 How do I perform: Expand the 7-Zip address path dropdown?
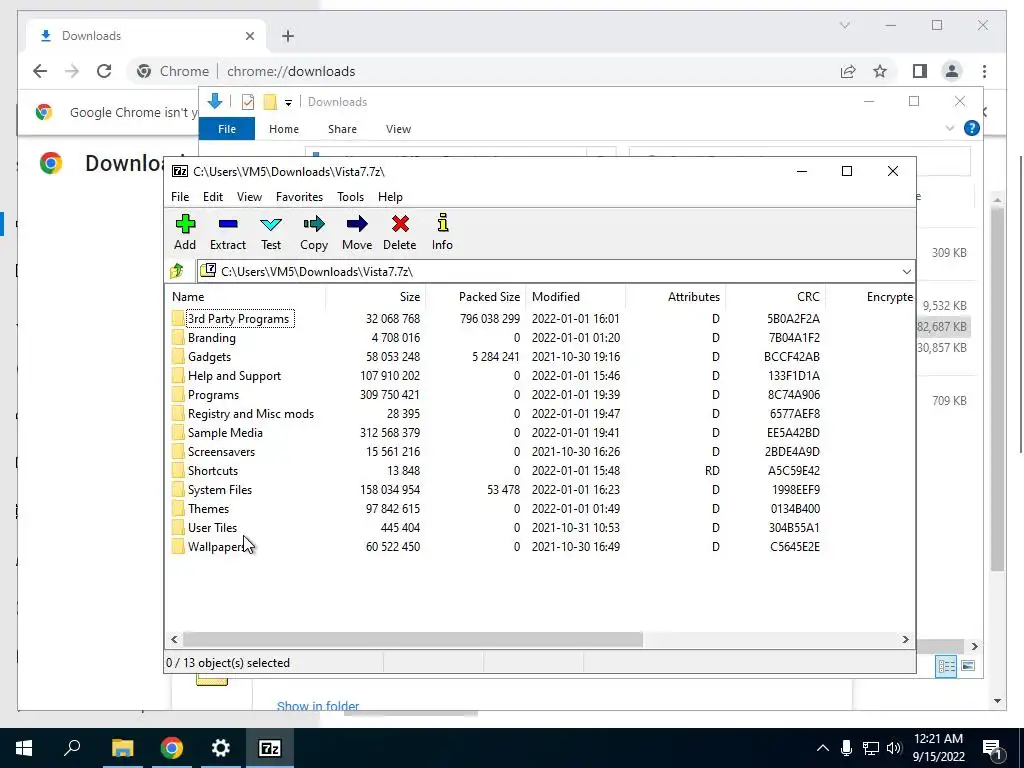(x=906, y=272)
